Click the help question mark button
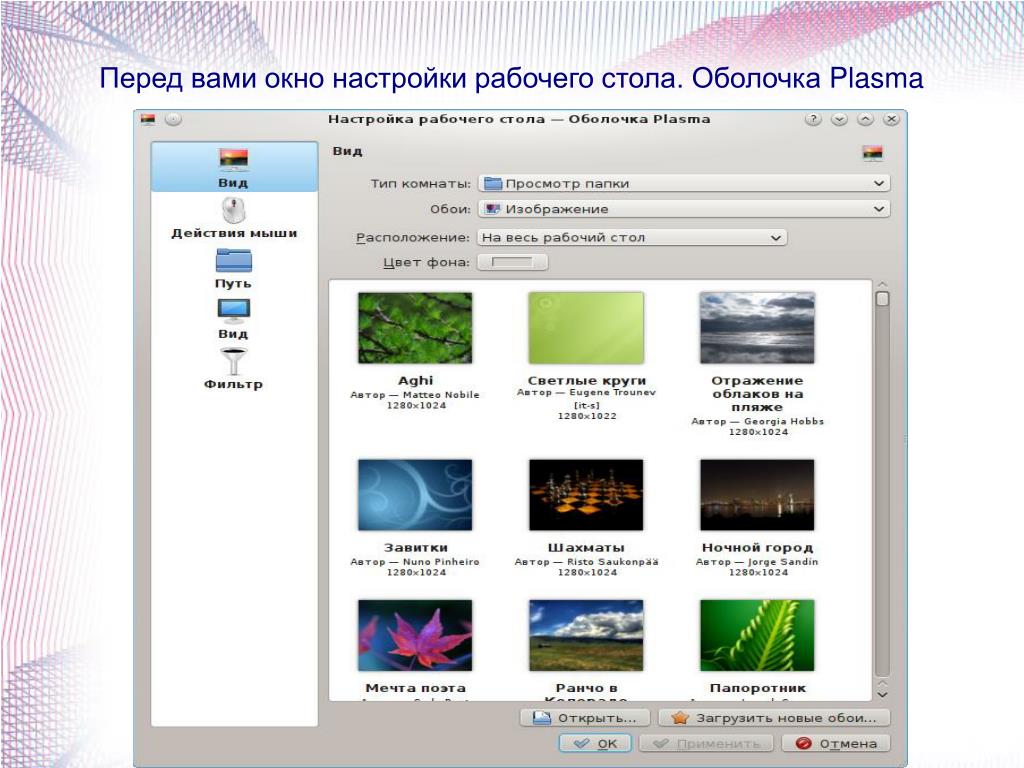The width and height of the screenshot is (1024, 768). point(813,119)
